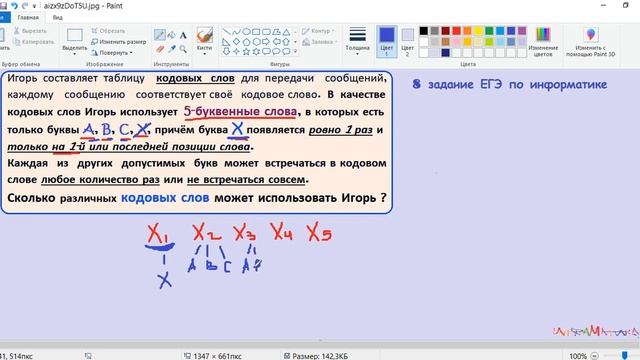Choose the Rounded rectangle shape
The image size is (640, 360).
tap(266, 32)
